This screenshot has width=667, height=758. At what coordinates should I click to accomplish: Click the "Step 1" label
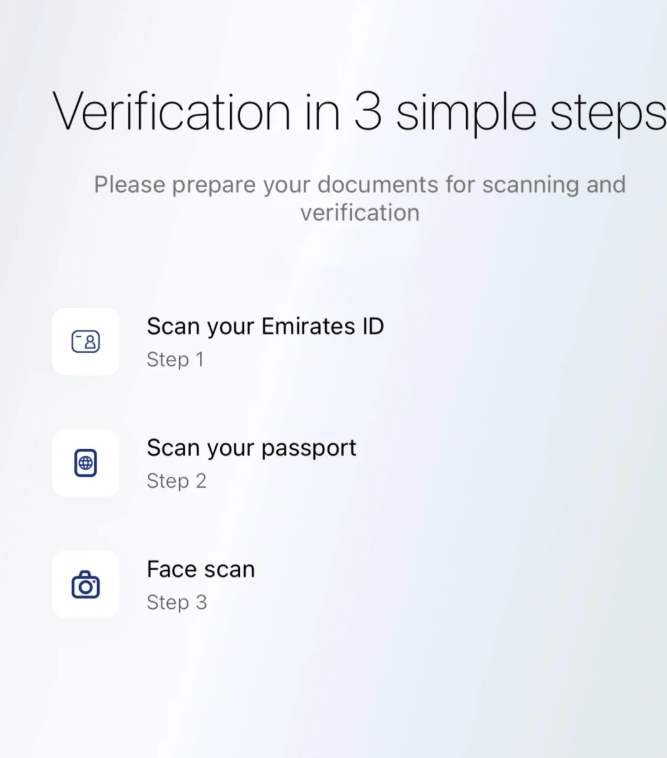pyautogui.click(x=175, y=360)
